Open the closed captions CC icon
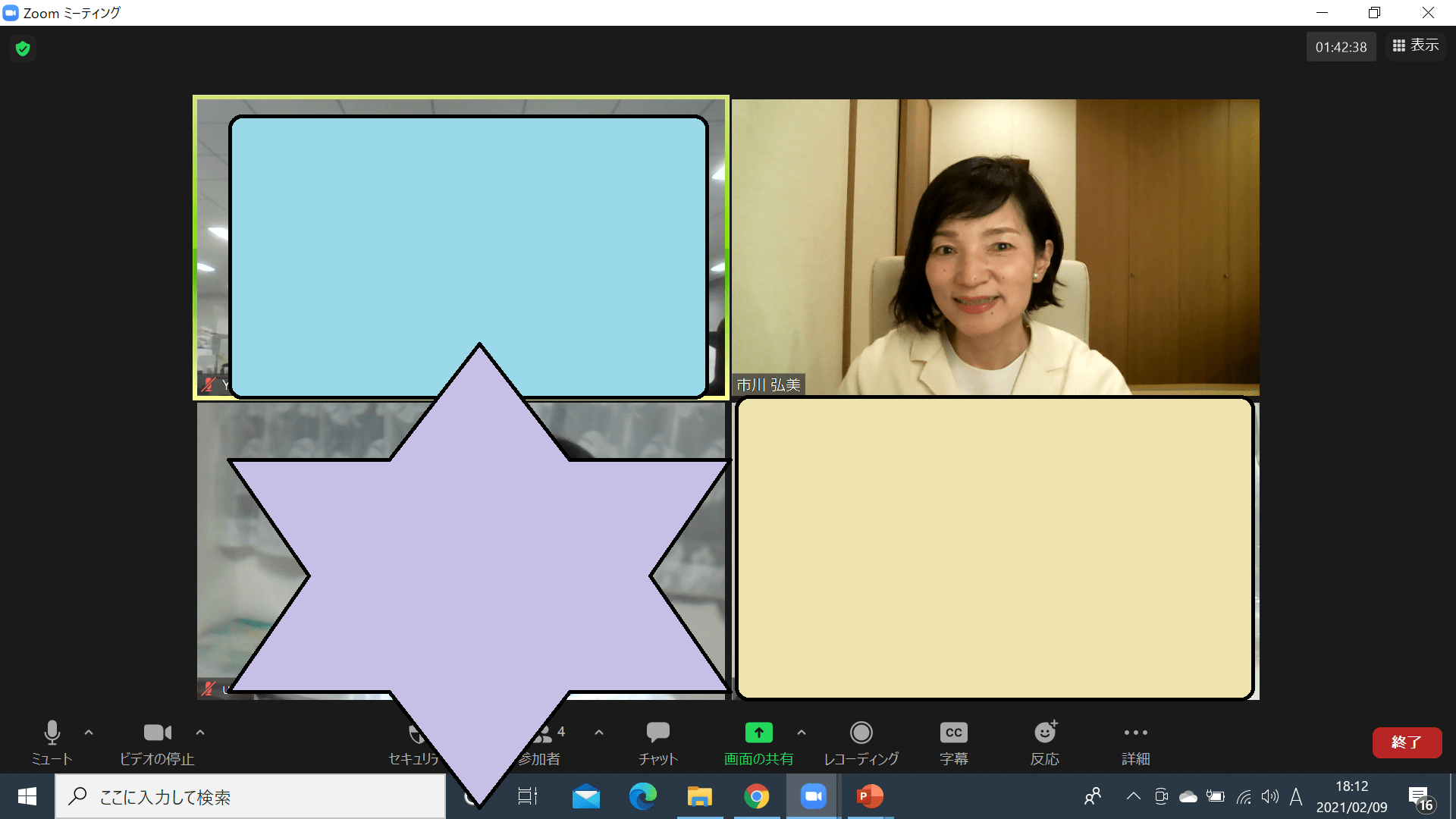The image size is (1456, 819). (953, 733)
